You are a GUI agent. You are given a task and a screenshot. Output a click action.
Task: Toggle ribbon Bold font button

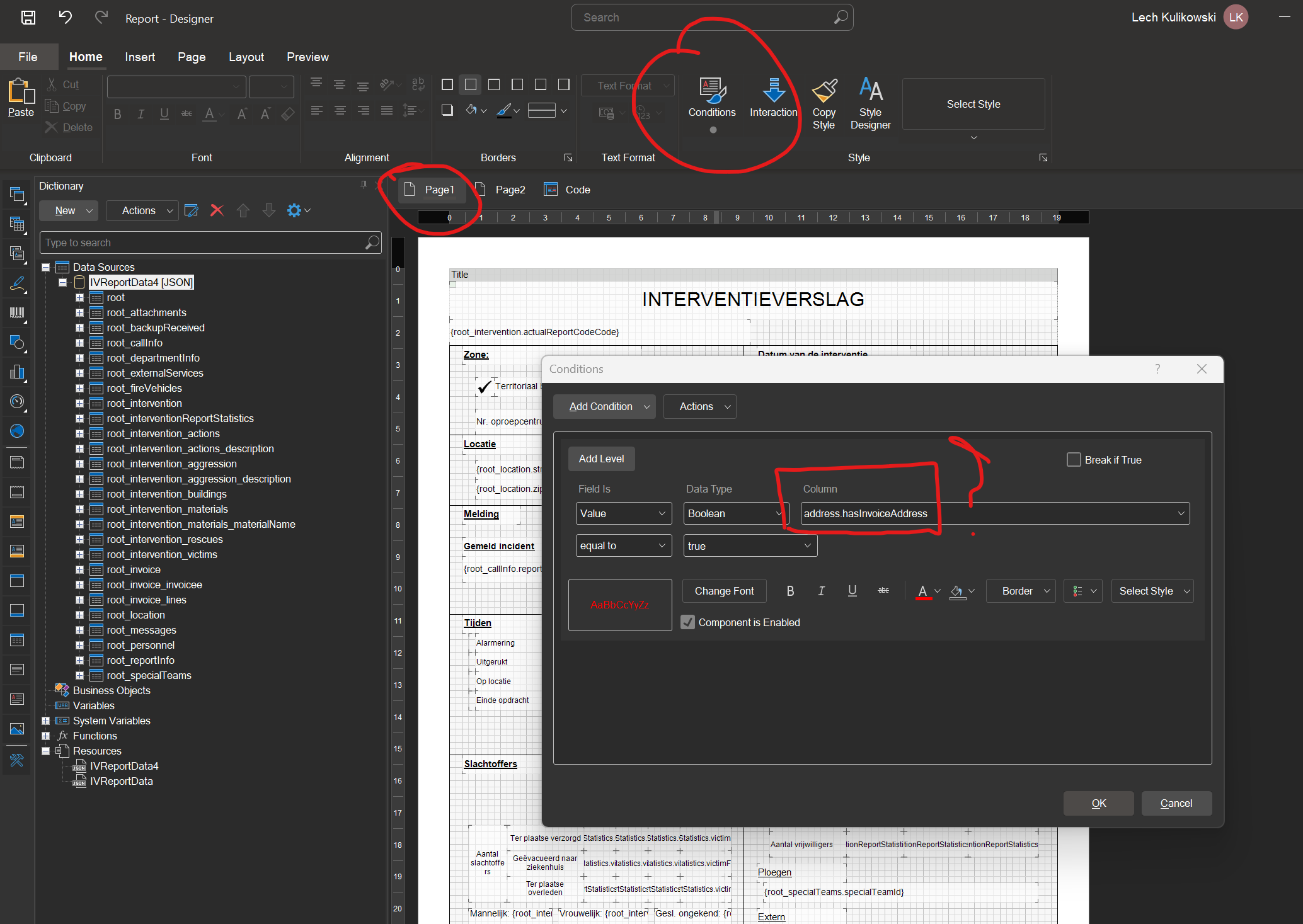(x=117, y=114)
